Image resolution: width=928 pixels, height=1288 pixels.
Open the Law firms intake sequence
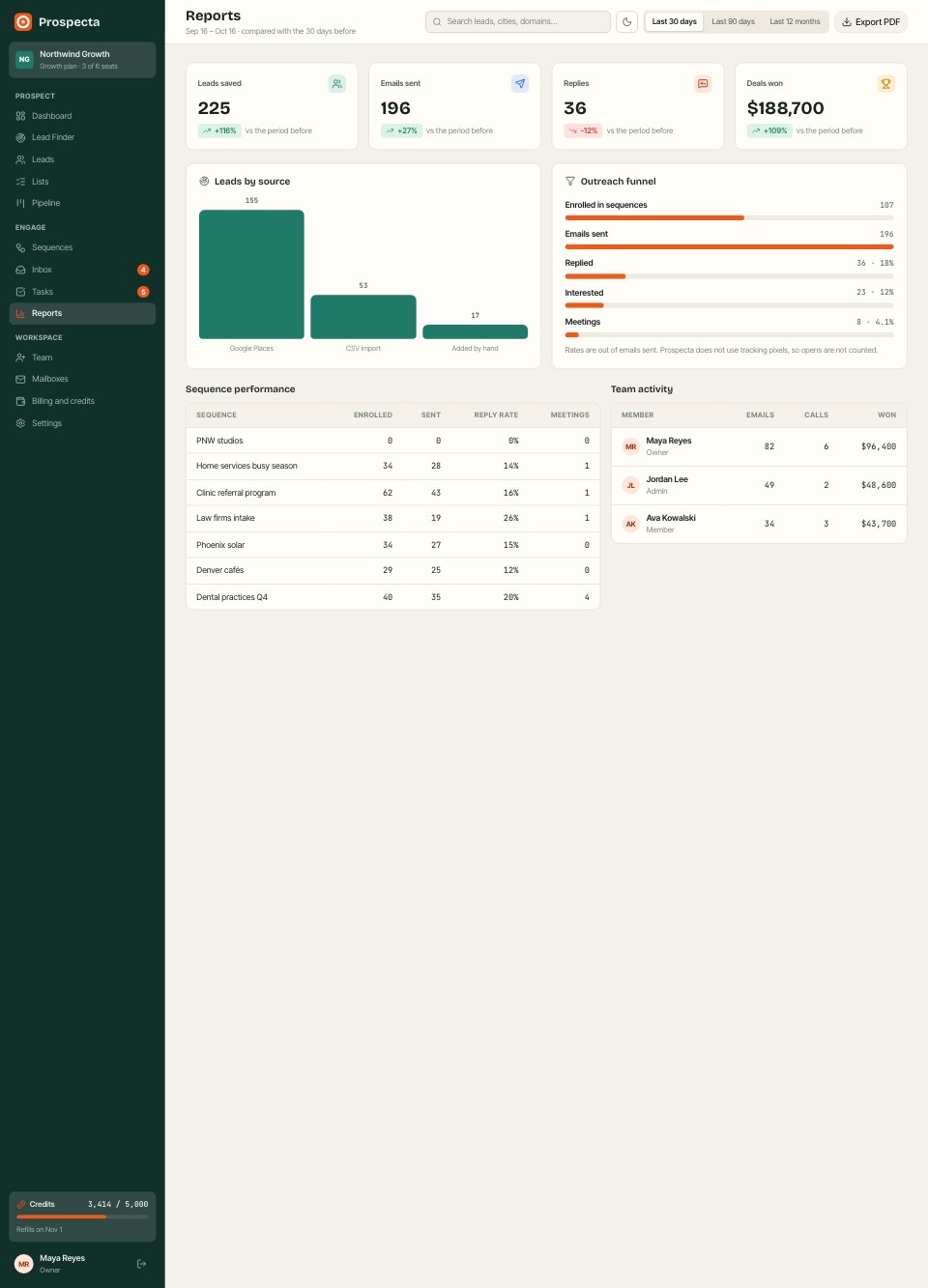pos(392,519)
